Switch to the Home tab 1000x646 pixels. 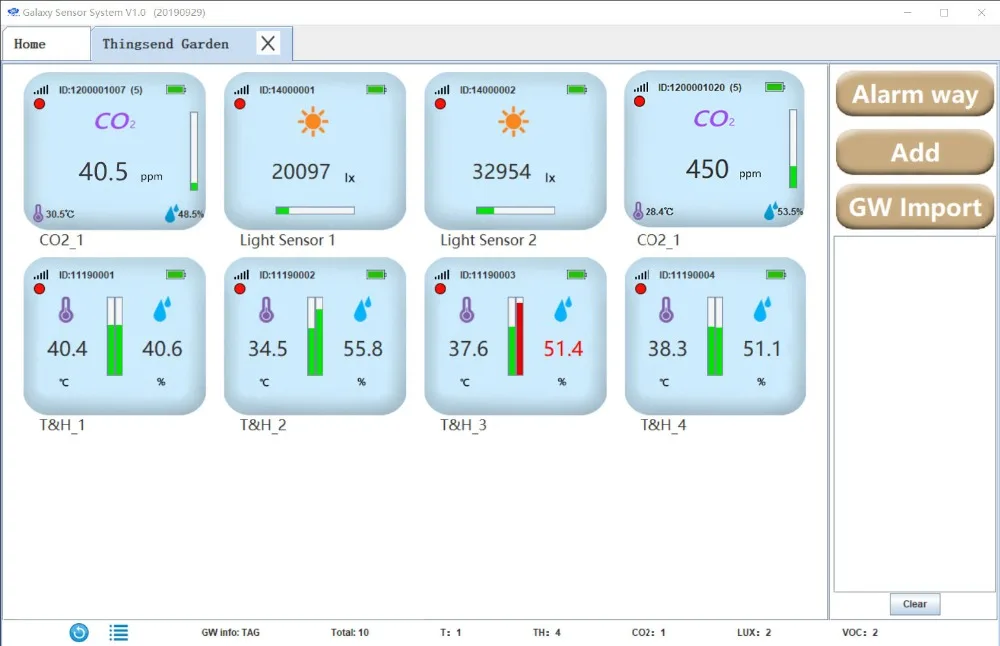point(47,44)
